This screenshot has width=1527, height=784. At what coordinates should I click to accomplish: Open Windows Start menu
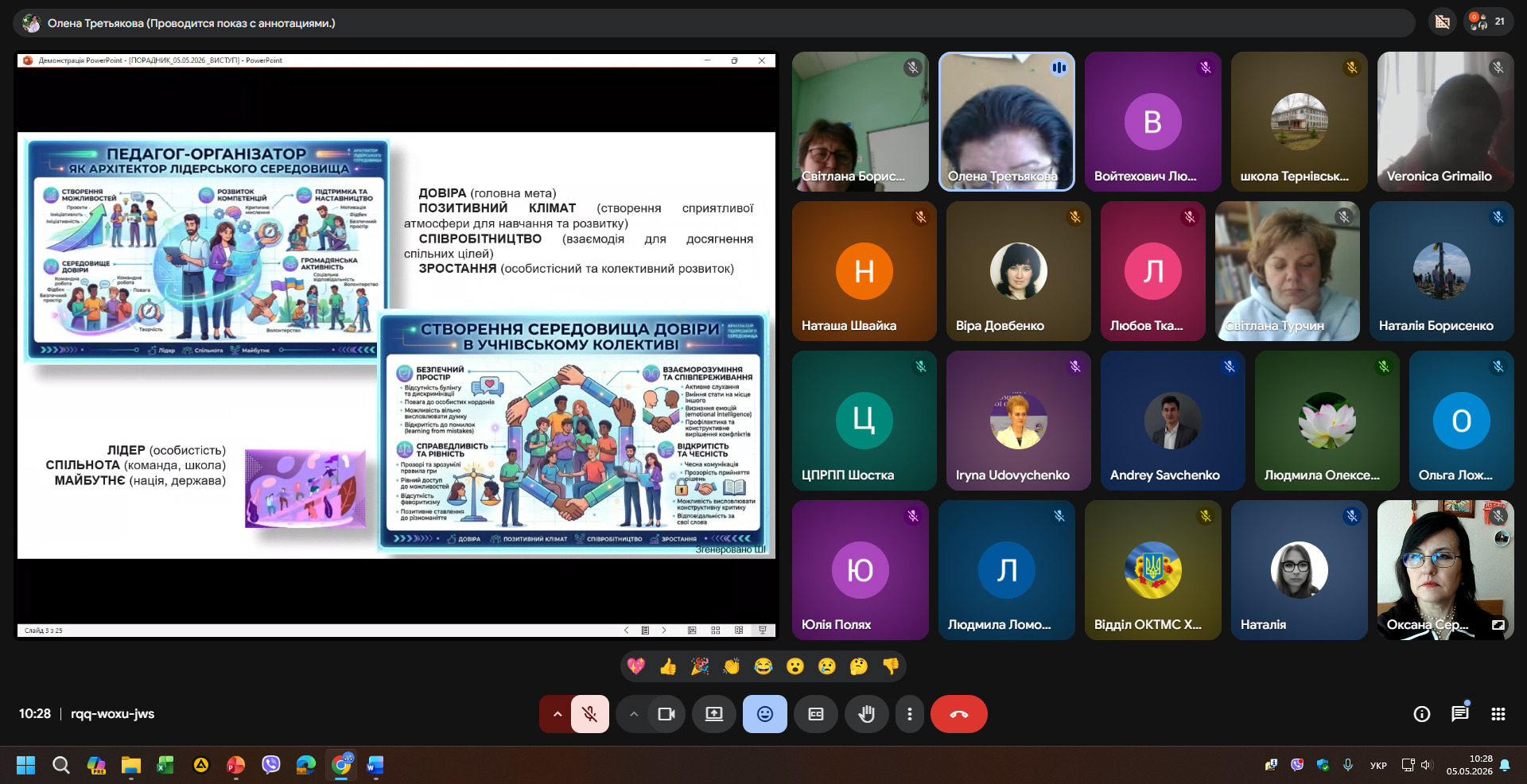click(26, 765)
